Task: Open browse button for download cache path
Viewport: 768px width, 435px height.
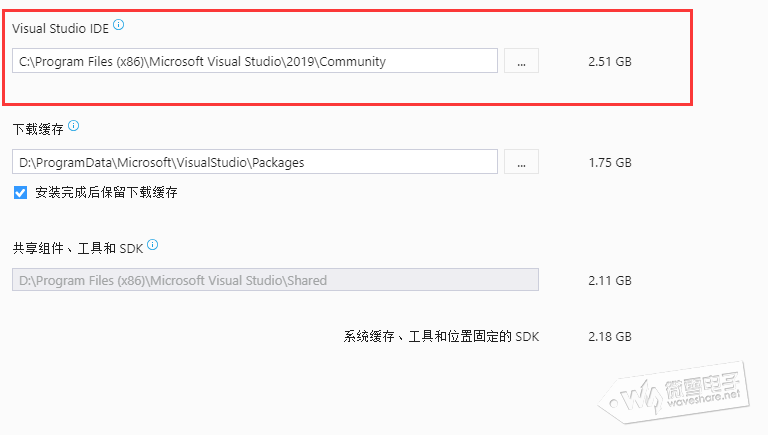Action: click(x=521, y=161)
